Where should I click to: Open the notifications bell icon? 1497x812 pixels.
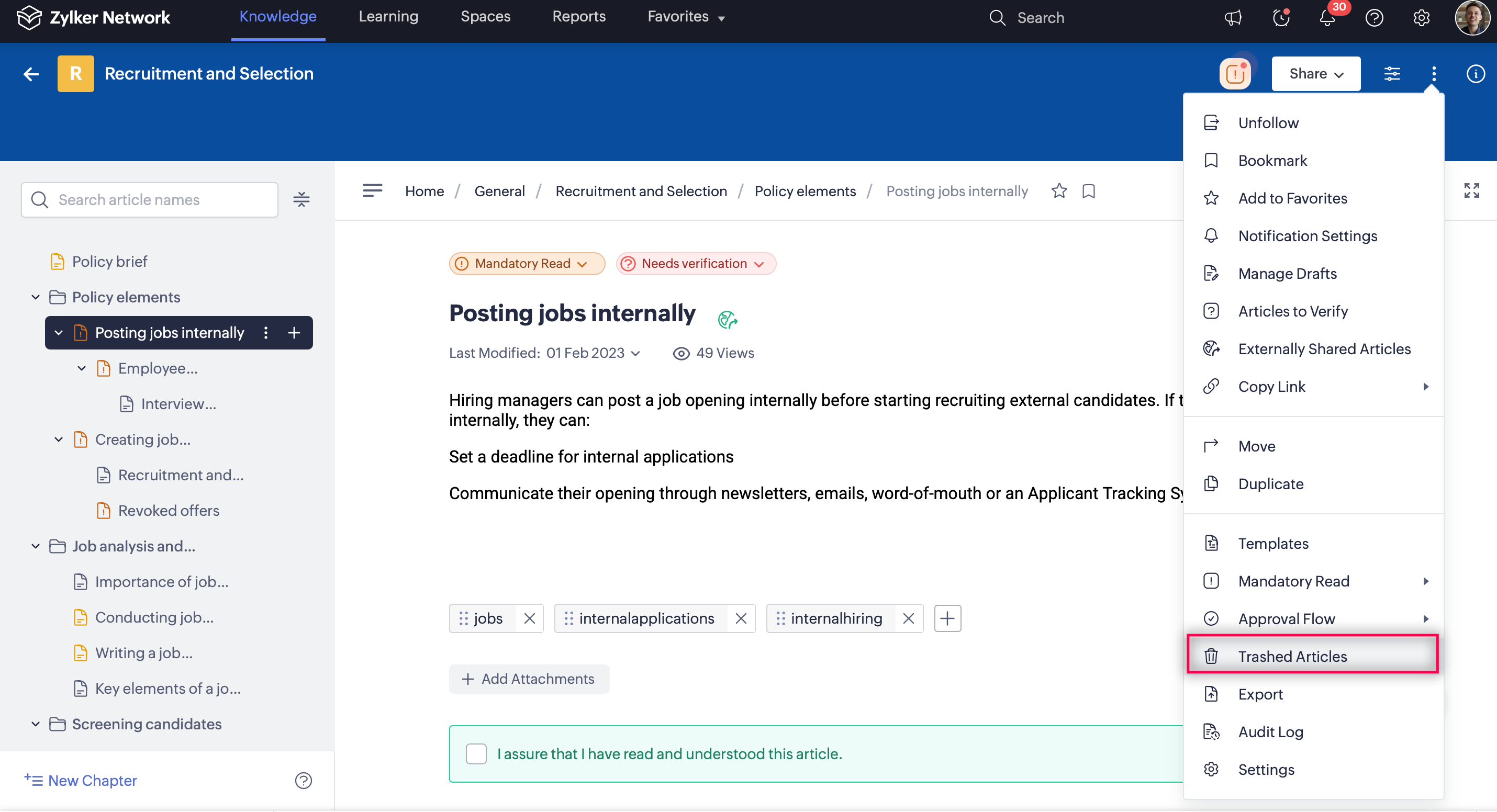[x=1327, y=17]
